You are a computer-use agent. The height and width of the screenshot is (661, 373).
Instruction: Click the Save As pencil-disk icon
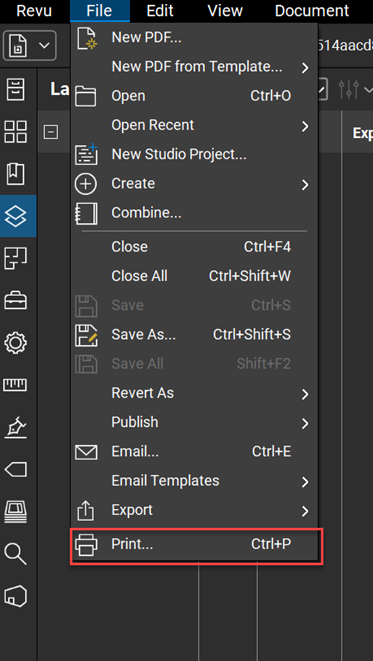click(x=86, y=335)
